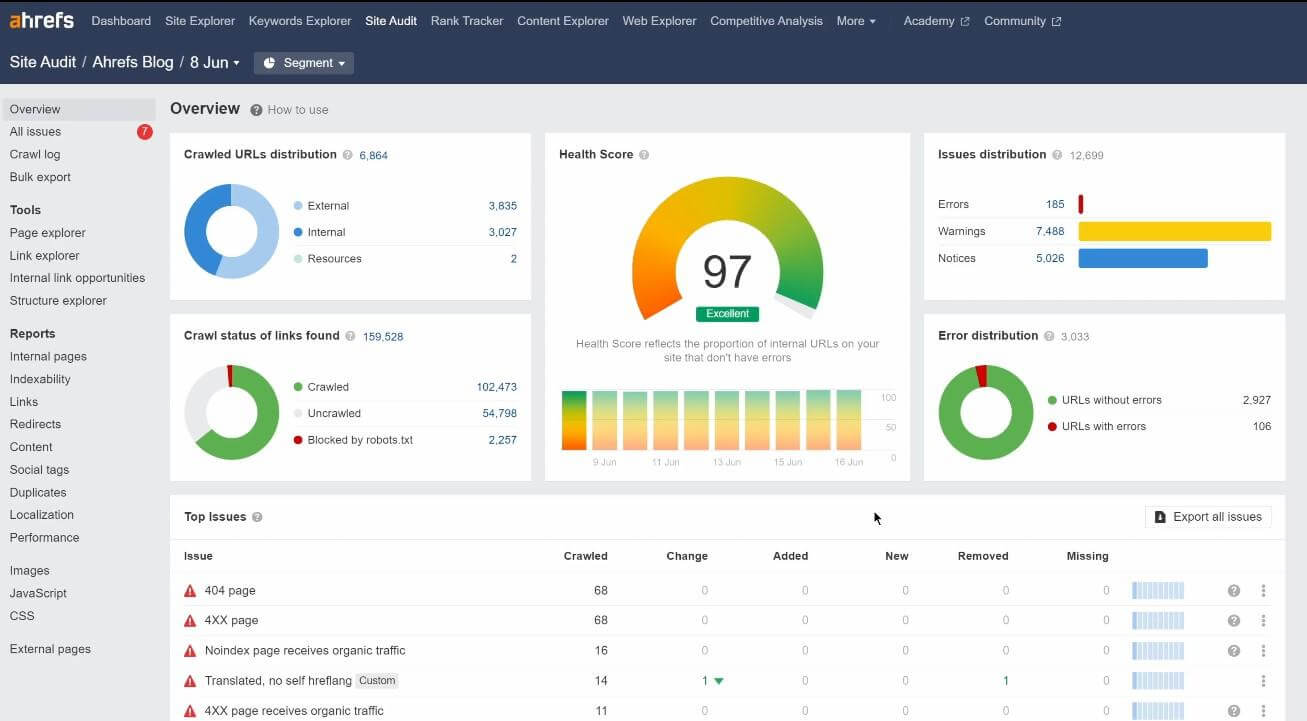Click the Blocked by robots.txt count 2,257
This screenshot has width=1307, height=721.
click(502, 440)
